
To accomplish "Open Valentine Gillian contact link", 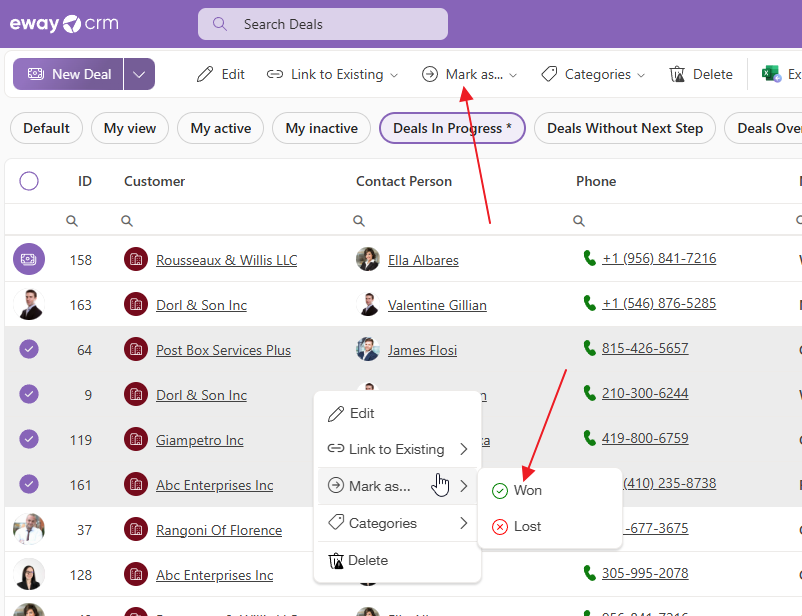I will [437, 305].
